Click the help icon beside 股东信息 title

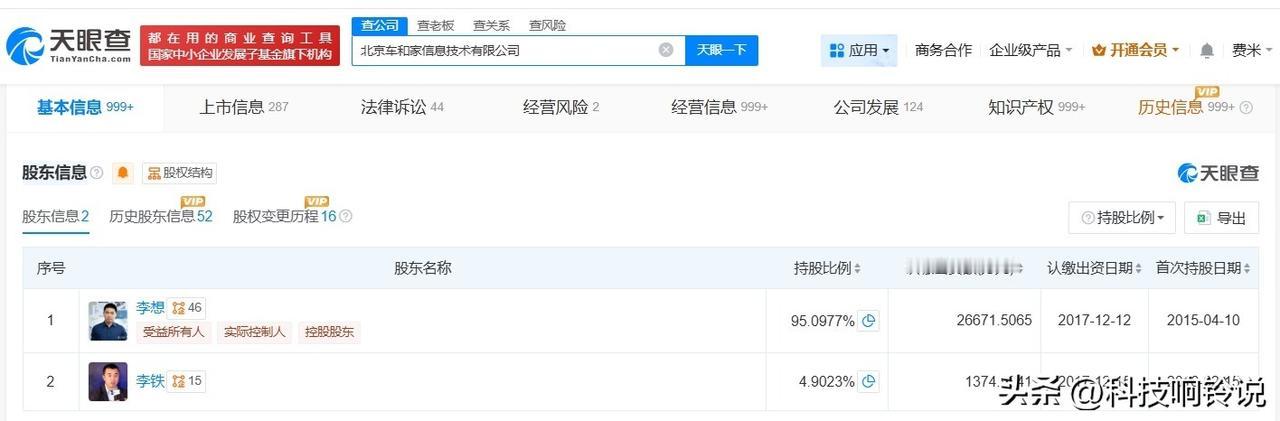[97, 173]
